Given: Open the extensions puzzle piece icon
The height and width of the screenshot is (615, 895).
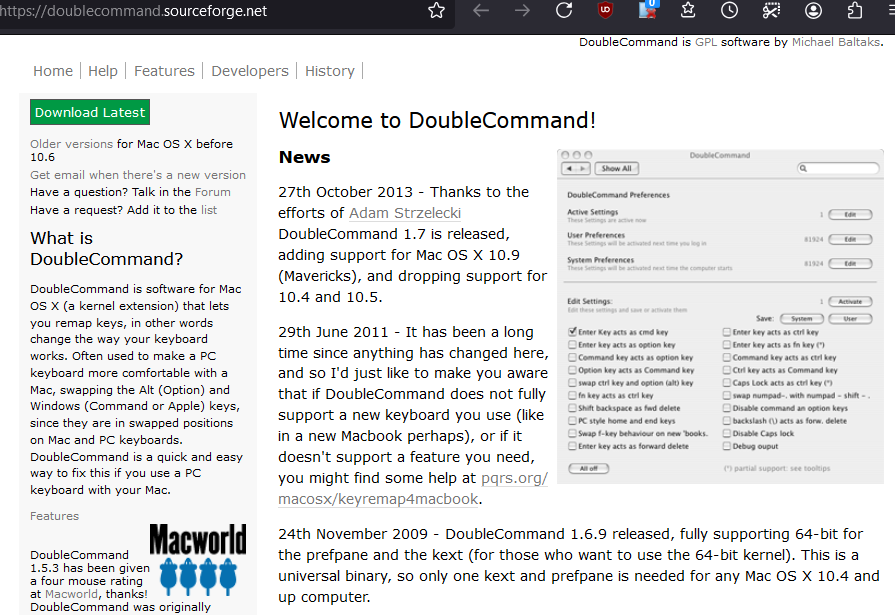Looking at the screenshot, I should tap(855, 11).
